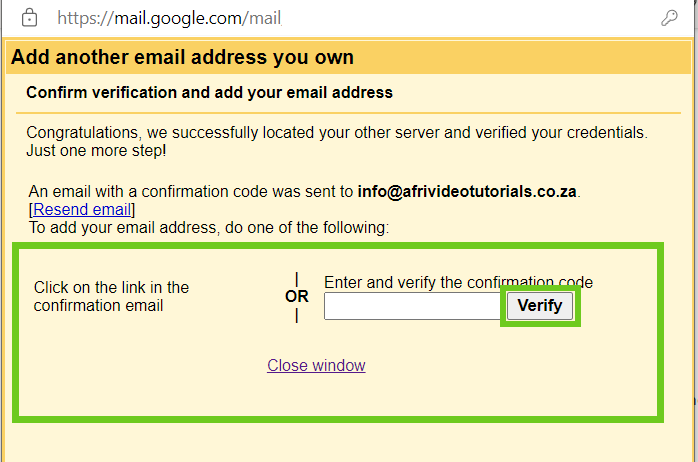698x462 pixels.
Task: Click the key saved-password icon
Action: [670, 17]
